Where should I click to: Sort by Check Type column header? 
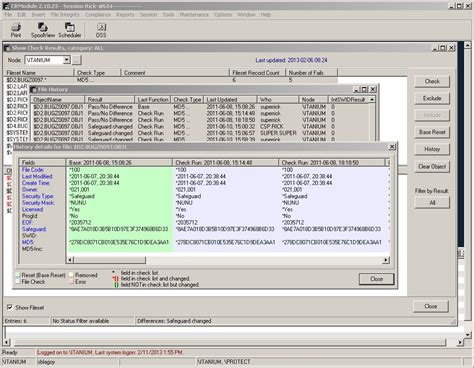(97, 73)
